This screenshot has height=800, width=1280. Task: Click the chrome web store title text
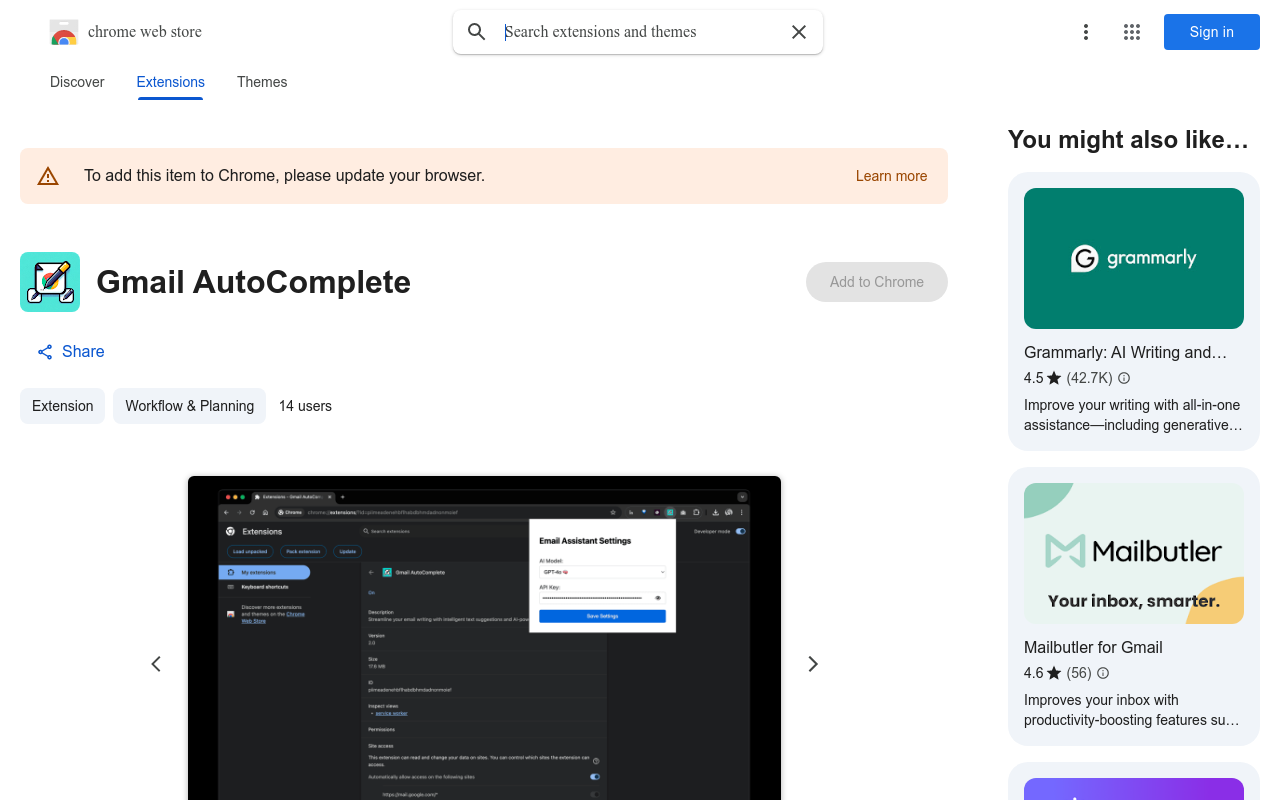[145, 32]
